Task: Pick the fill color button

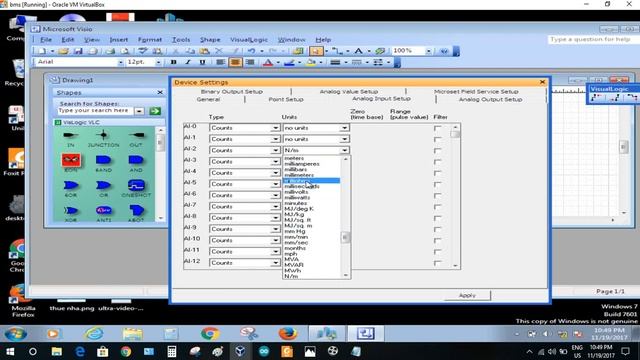Action: coord(311,62)
